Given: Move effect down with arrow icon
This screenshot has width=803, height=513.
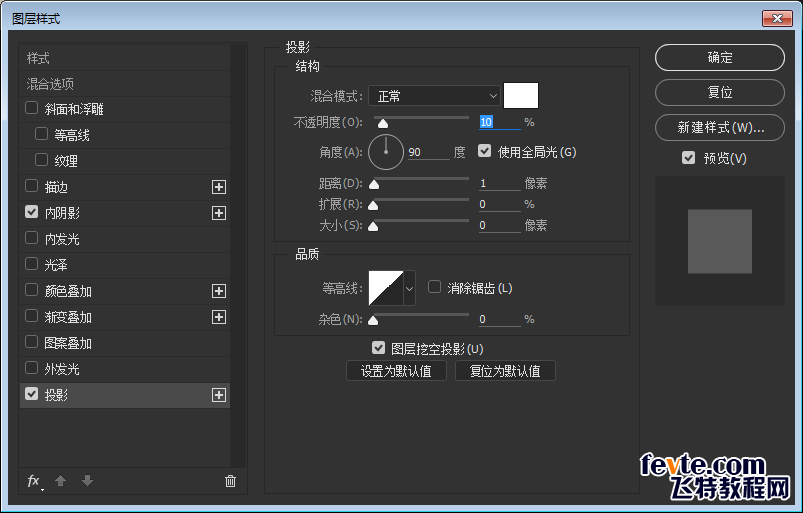Looking at the screenshot, I should click(88, 481).
